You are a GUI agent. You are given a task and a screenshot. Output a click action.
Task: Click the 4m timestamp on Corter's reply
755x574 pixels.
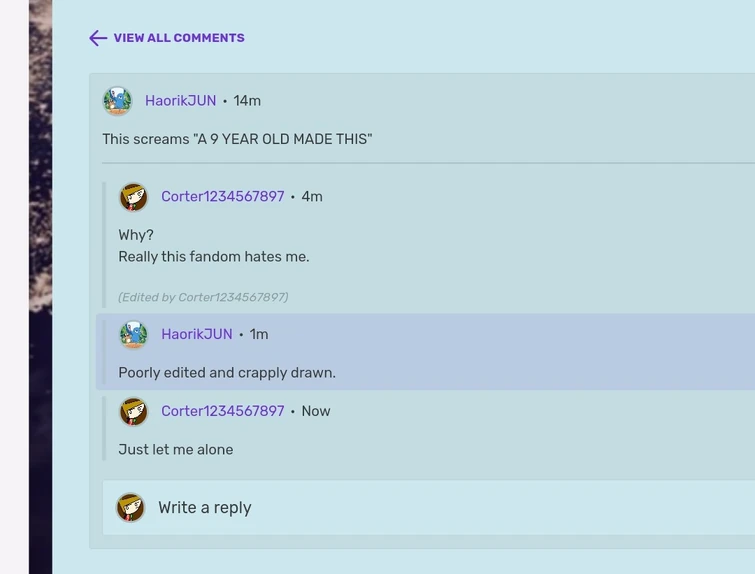point(312,196)
